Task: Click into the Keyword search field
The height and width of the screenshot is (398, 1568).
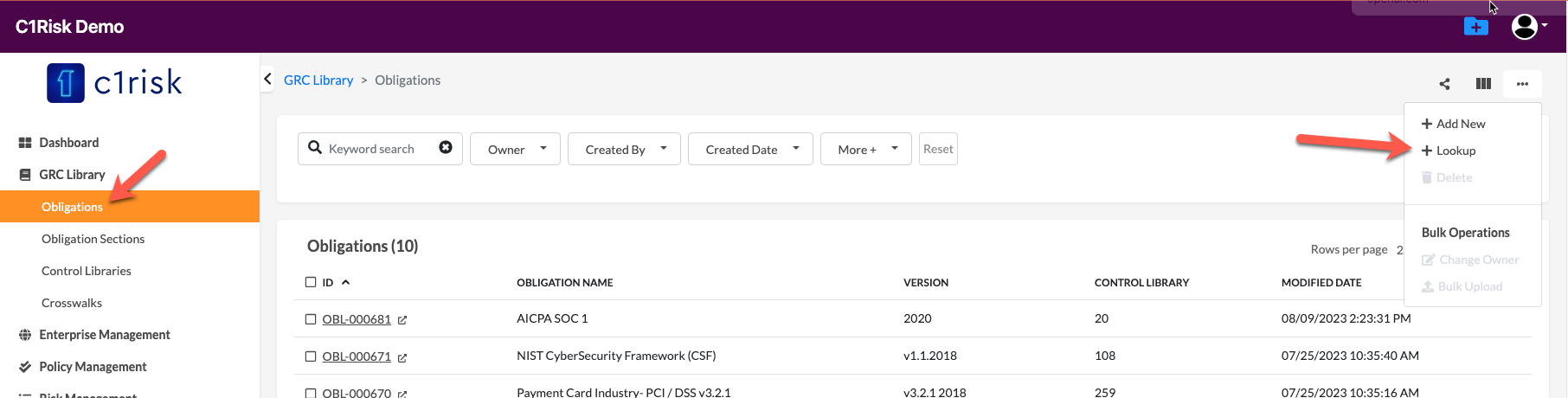Action: point(379,149)
